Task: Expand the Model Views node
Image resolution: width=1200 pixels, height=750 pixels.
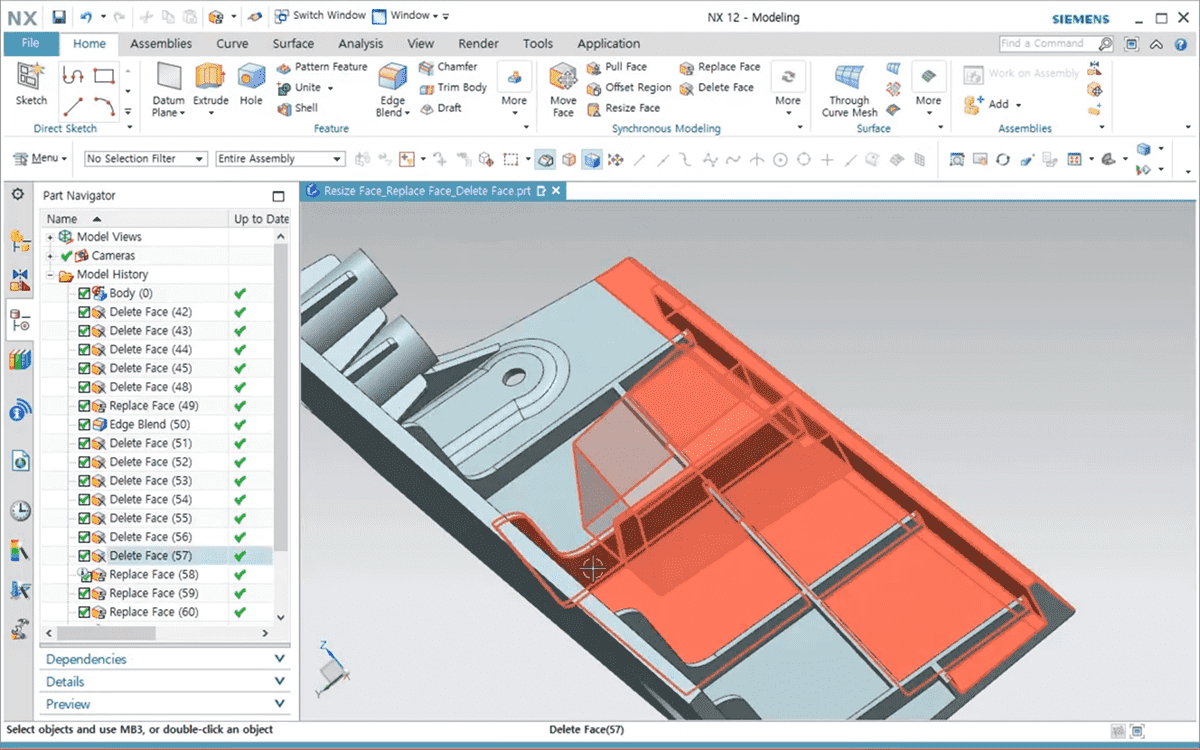Action: [50, 237]
